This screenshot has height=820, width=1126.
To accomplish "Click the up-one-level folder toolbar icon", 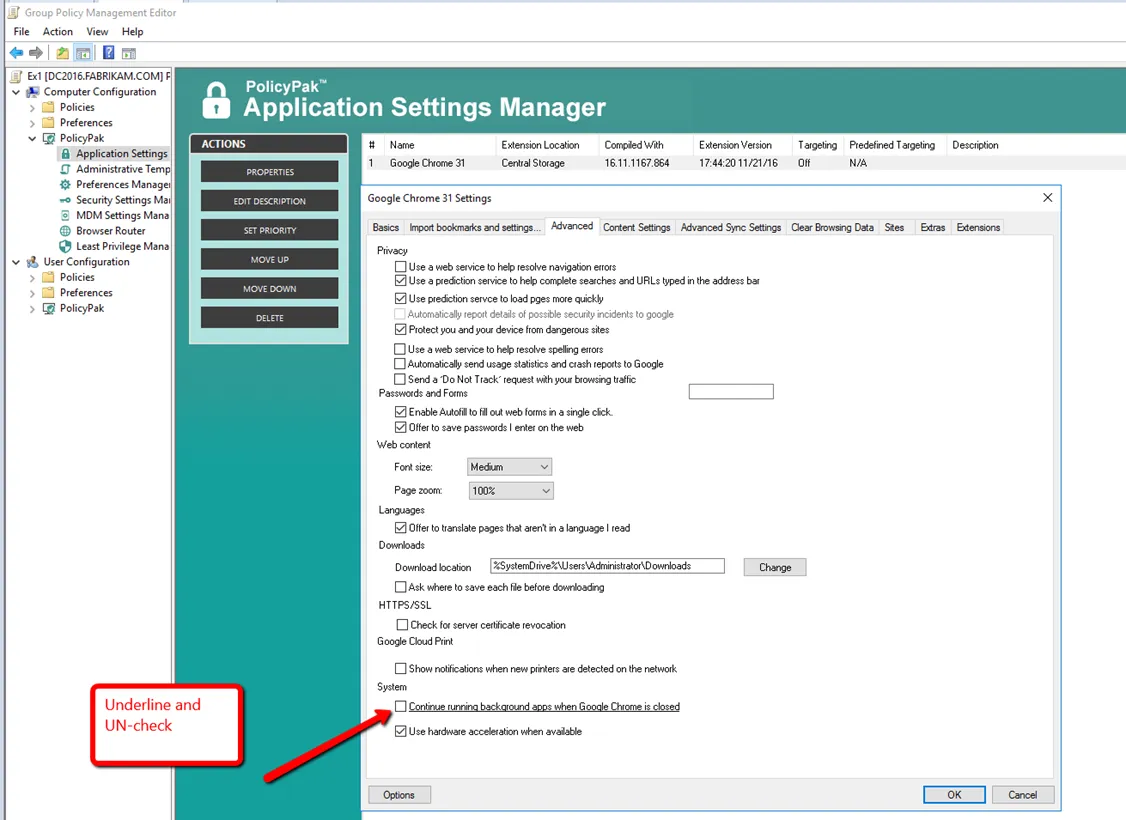I will point(62,53).
